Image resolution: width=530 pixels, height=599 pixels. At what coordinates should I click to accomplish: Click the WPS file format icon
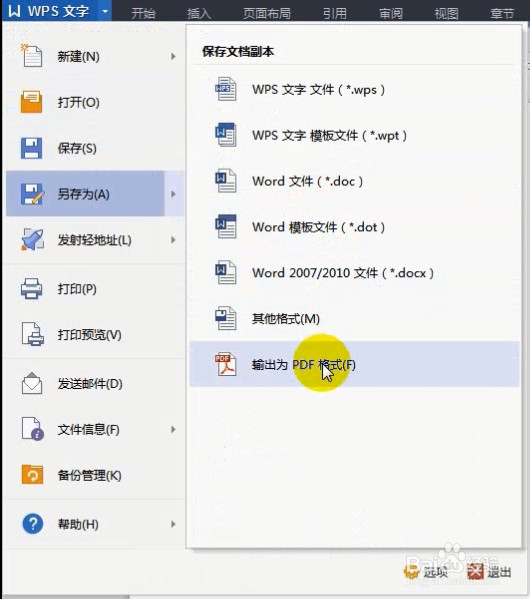225,89
